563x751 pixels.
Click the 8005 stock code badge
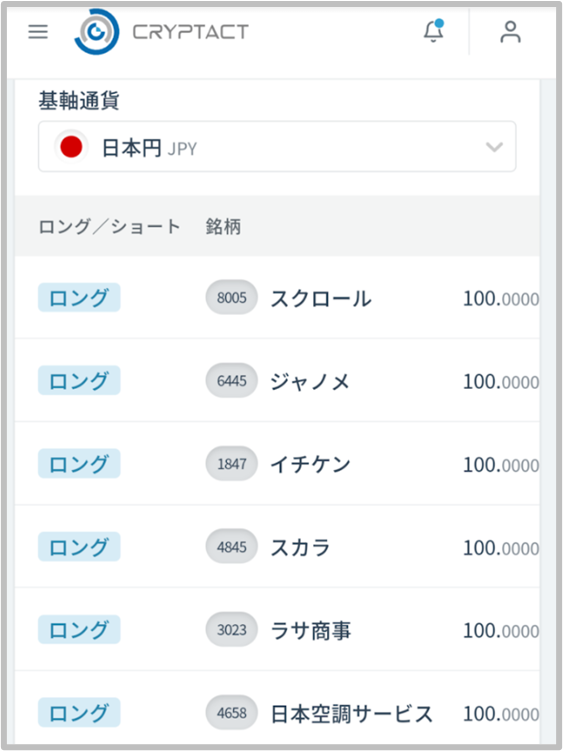pos(231,297)
